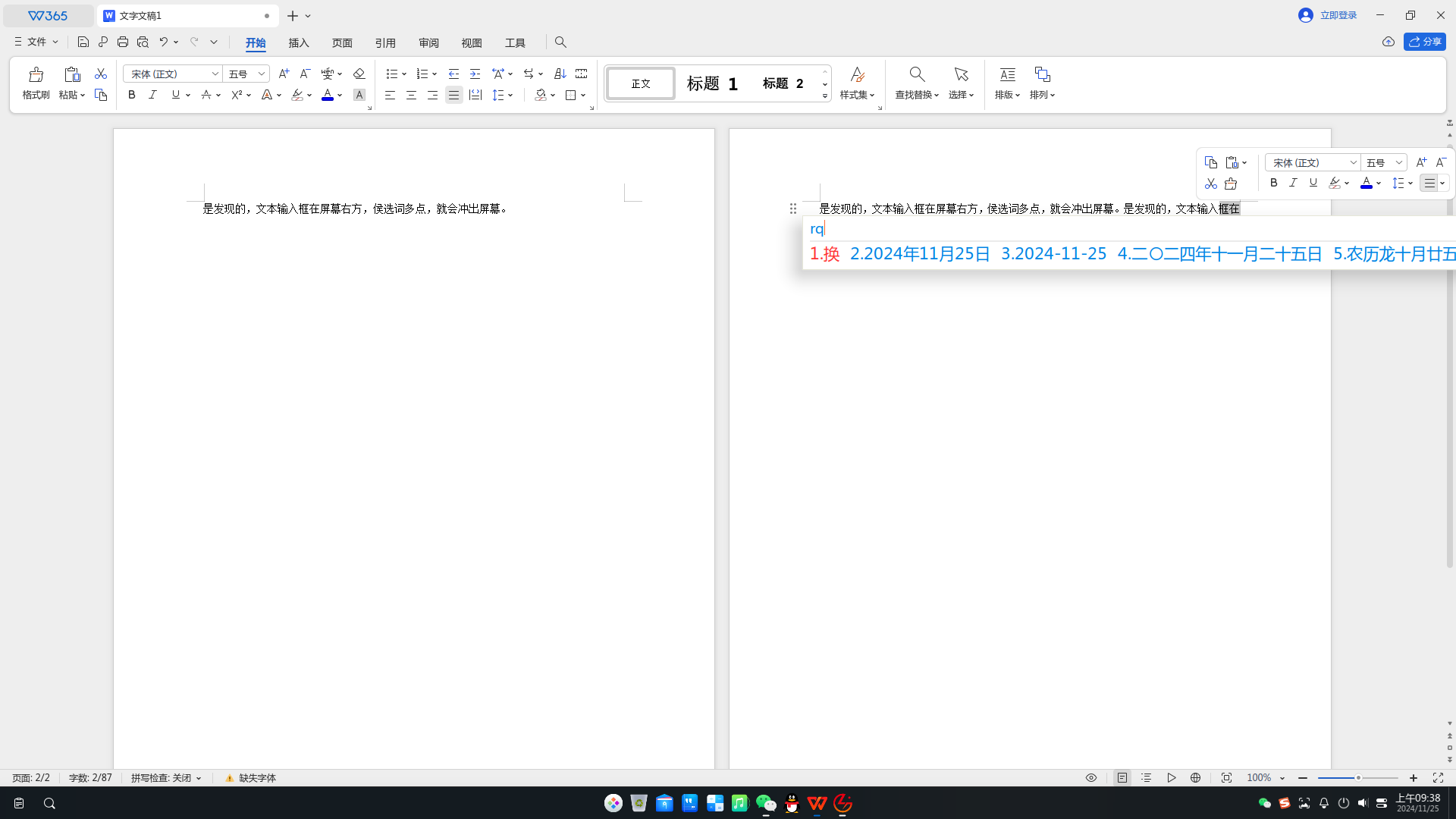Click the Sort icon in ribbon

pyautogui.click(x=560, y=74)
